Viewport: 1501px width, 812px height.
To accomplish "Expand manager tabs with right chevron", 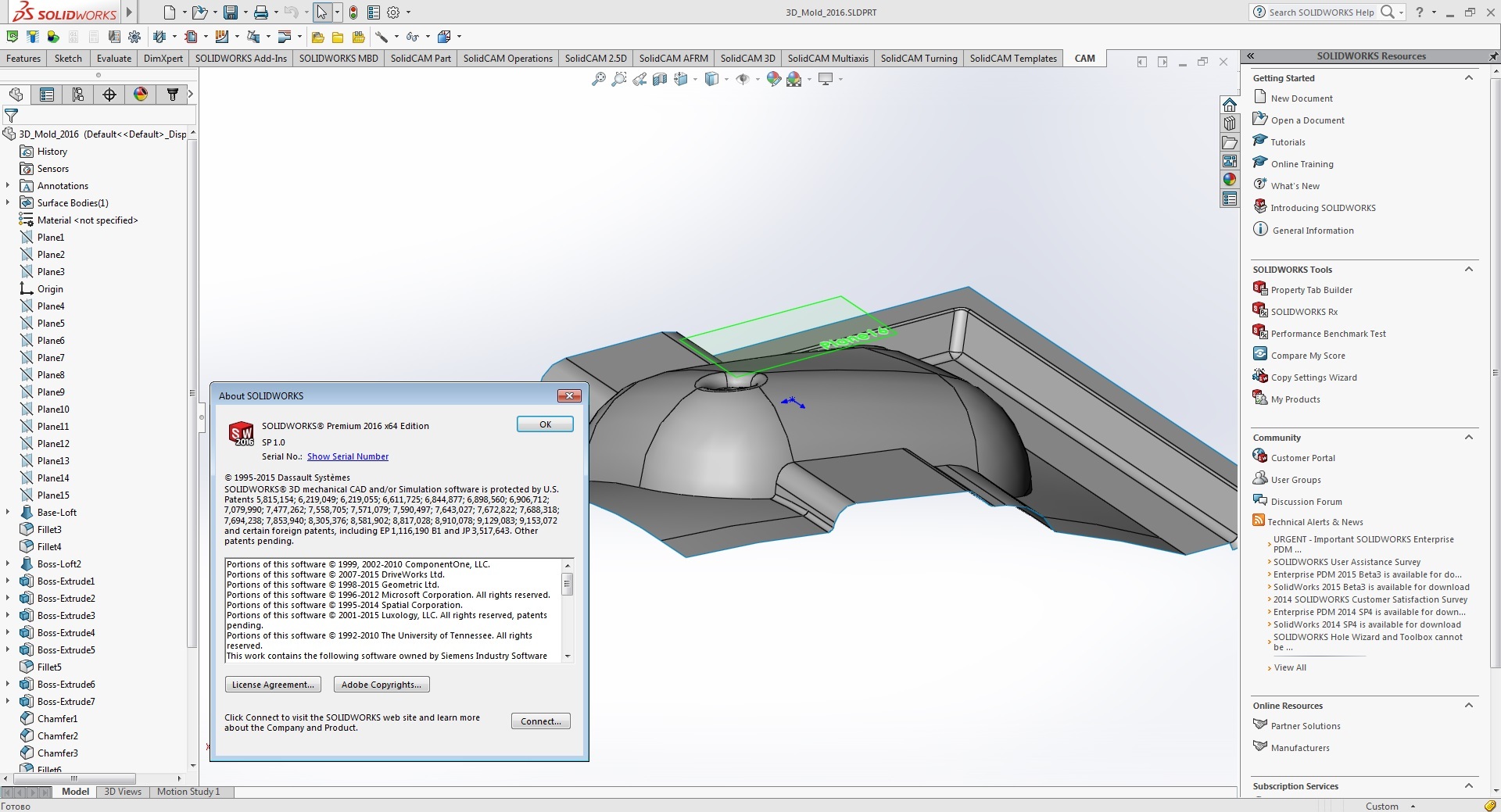I will [191, 95].
